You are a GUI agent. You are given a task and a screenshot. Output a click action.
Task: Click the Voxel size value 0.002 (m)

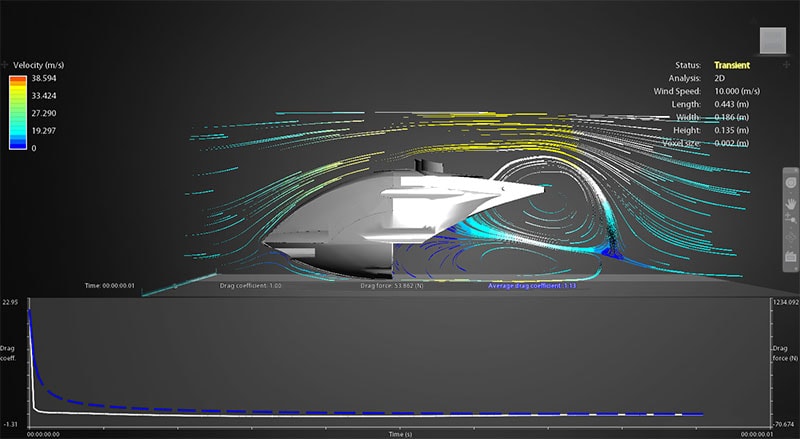tap(731, 143)
